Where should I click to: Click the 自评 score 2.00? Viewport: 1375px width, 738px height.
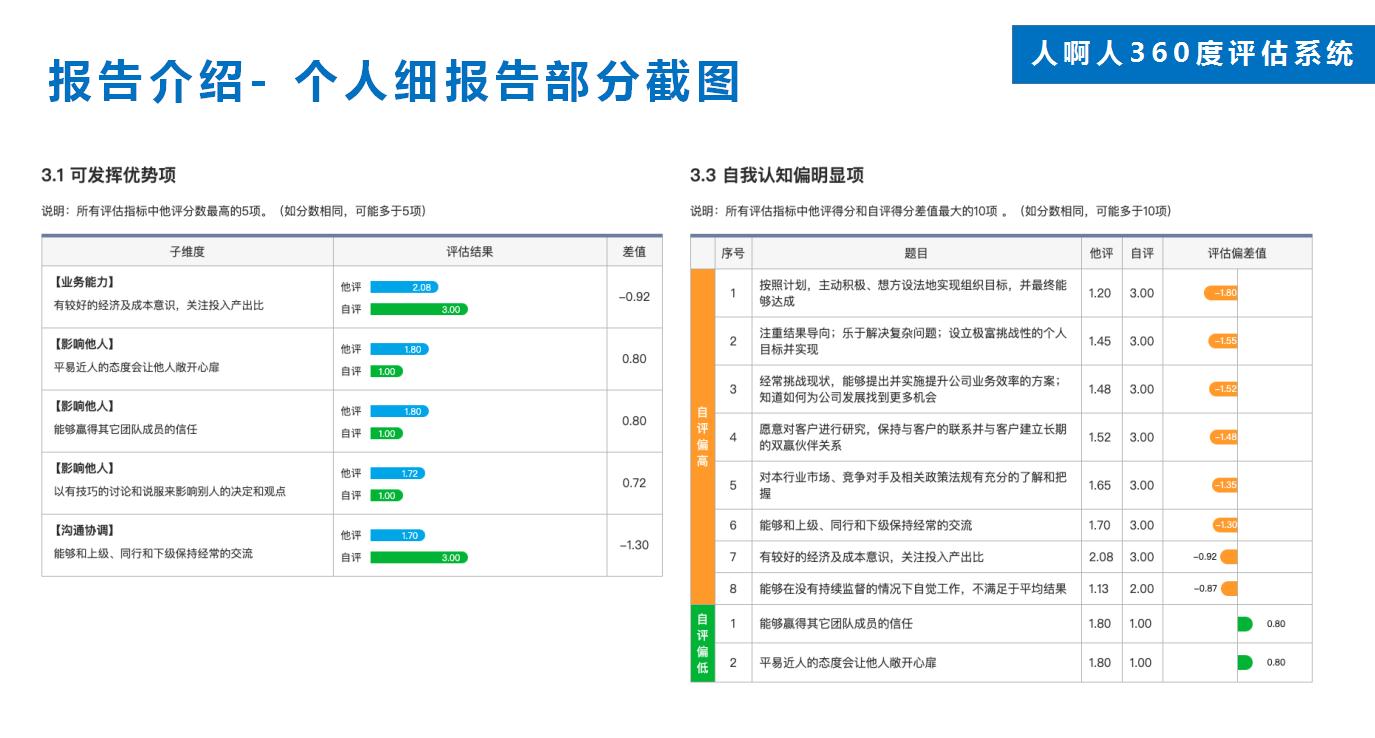click(1141, 589)
